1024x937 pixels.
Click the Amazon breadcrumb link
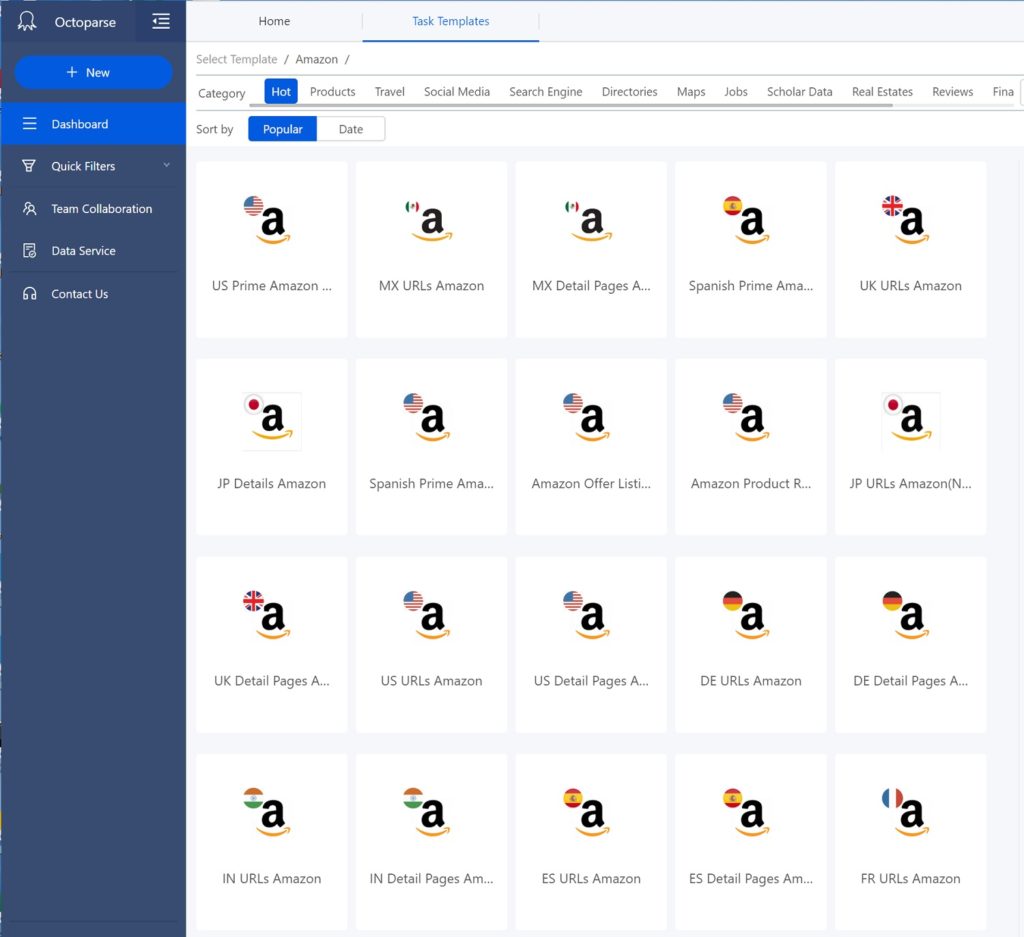[317, 59]
